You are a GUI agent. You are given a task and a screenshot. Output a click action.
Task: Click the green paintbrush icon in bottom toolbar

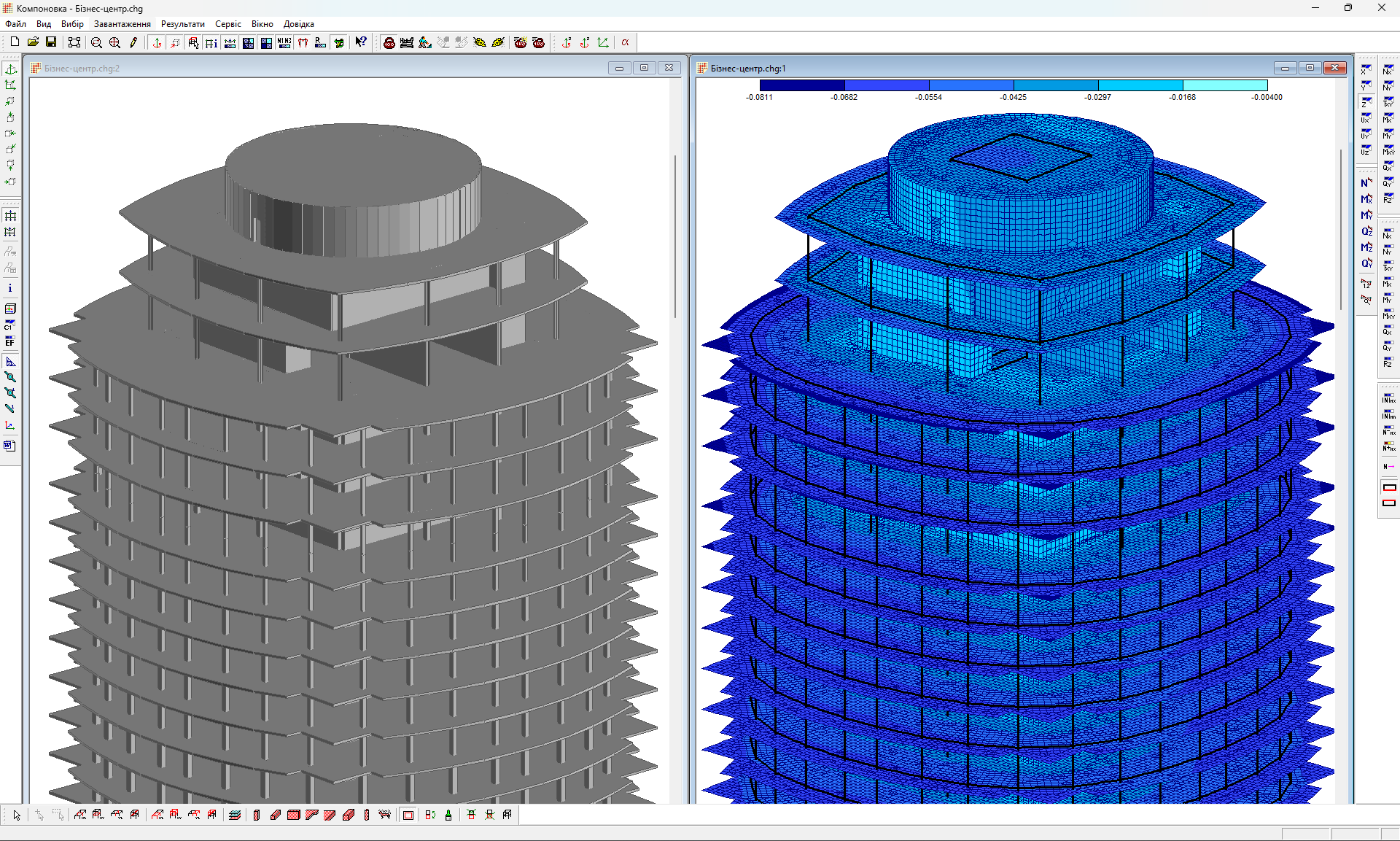[448, 815]
